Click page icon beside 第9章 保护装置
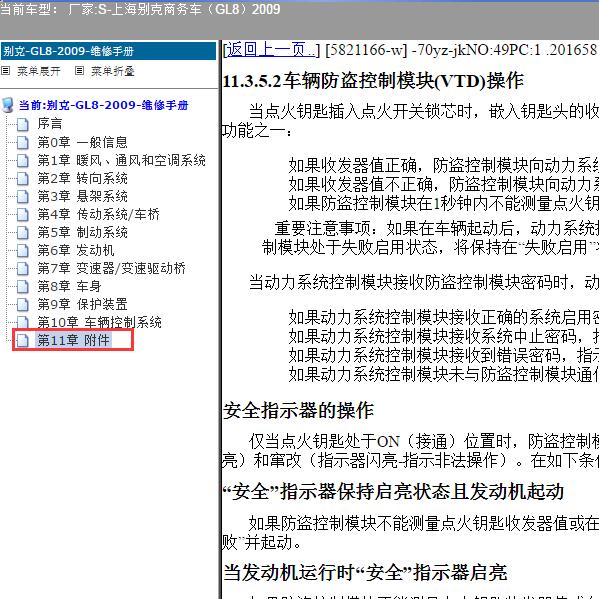 click(23, 304)
